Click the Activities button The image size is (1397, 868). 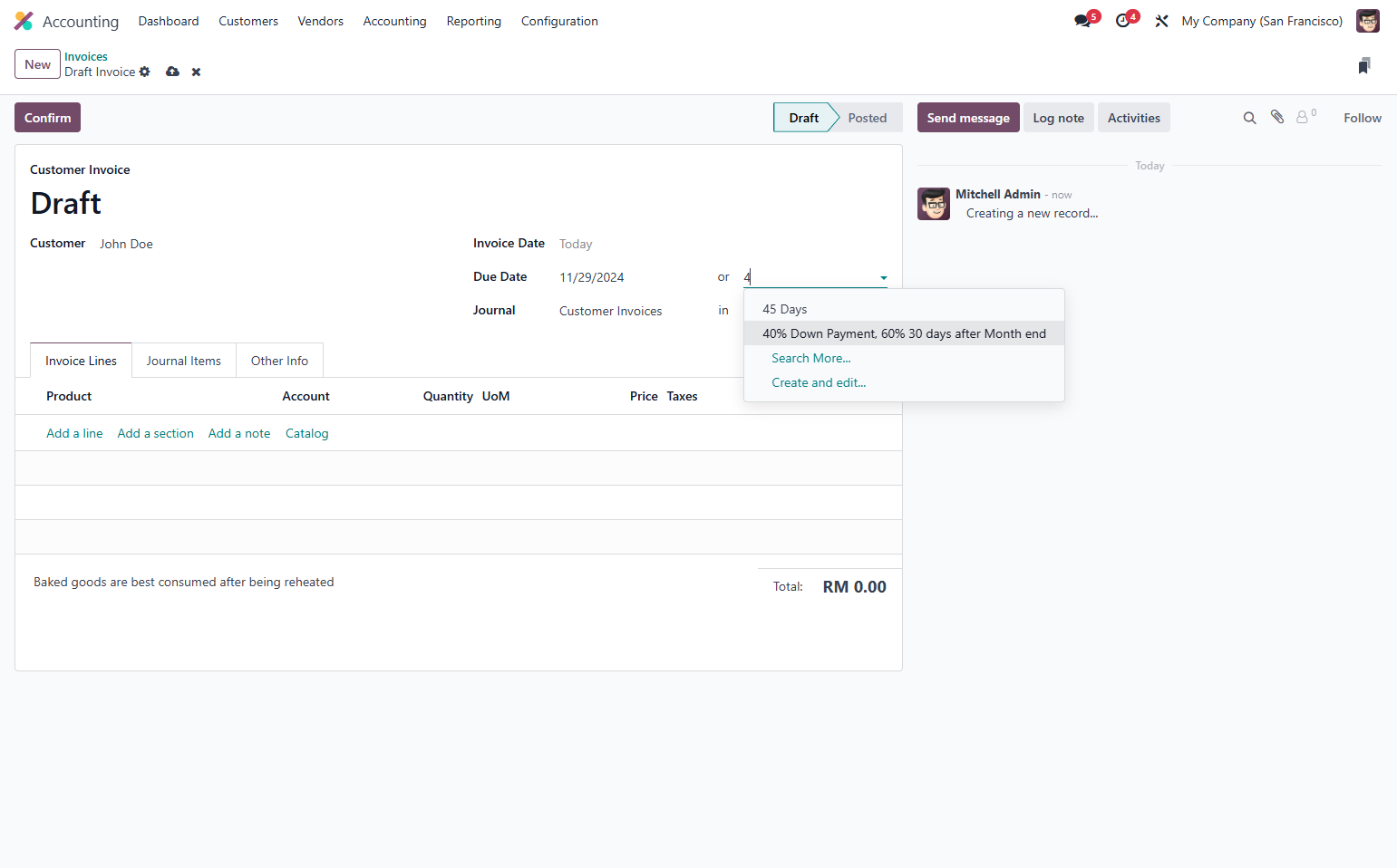click(1133, 118)
